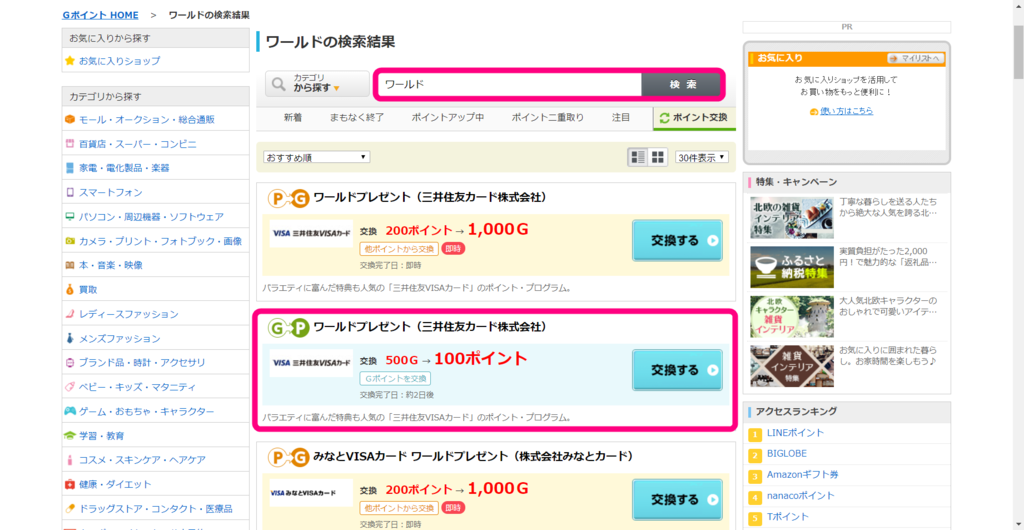Open LINEポイント in access ranking
The image size is (1024, 530).
(x=795, y=433)
